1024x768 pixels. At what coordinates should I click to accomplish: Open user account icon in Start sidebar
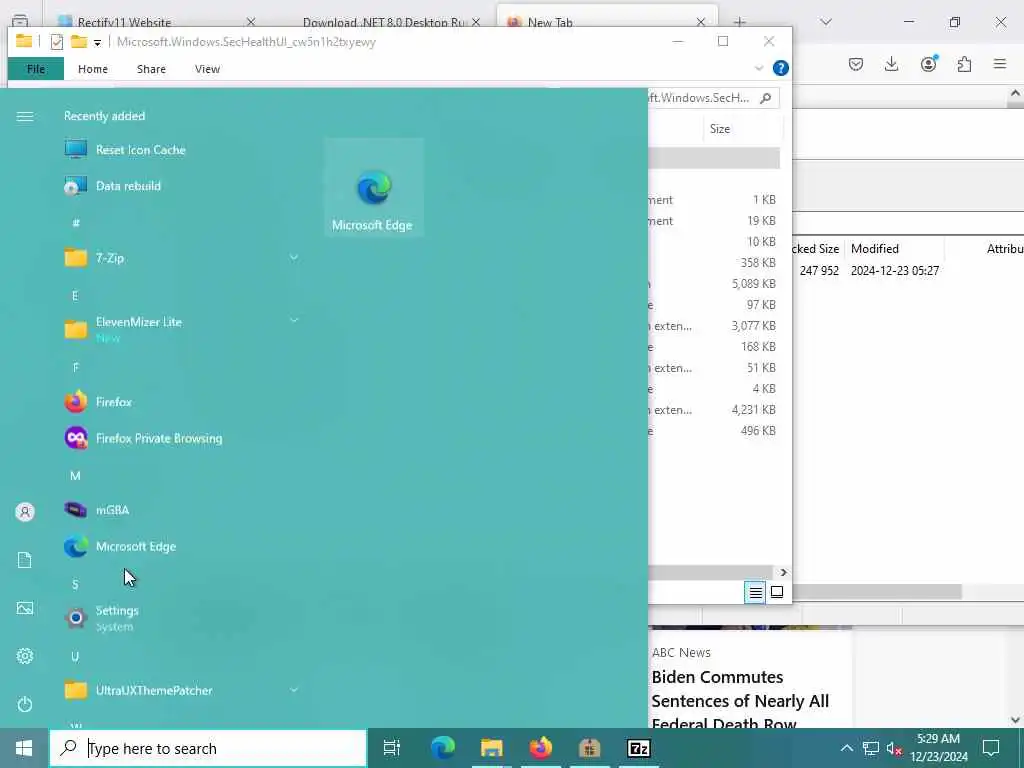click(25, 512)
